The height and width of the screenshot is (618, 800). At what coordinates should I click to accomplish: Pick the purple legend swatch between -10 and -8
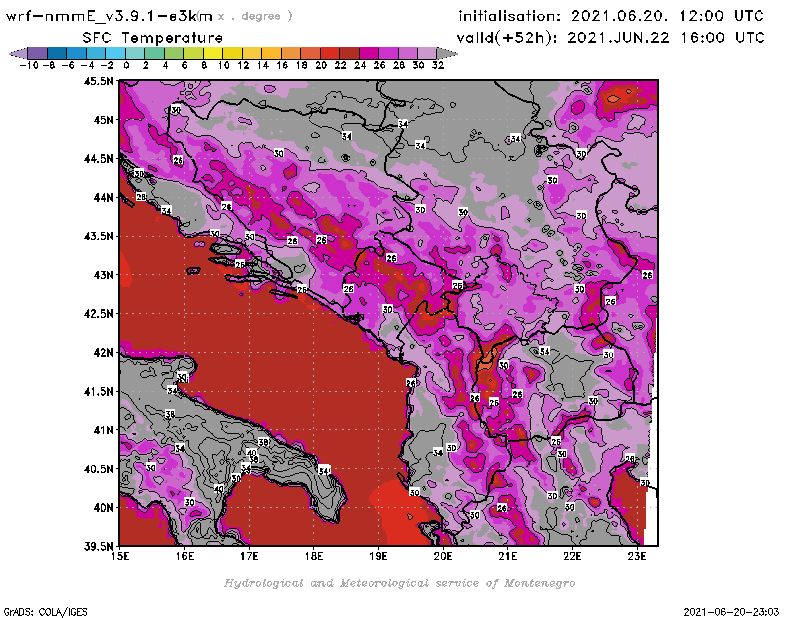pos(38,53)
